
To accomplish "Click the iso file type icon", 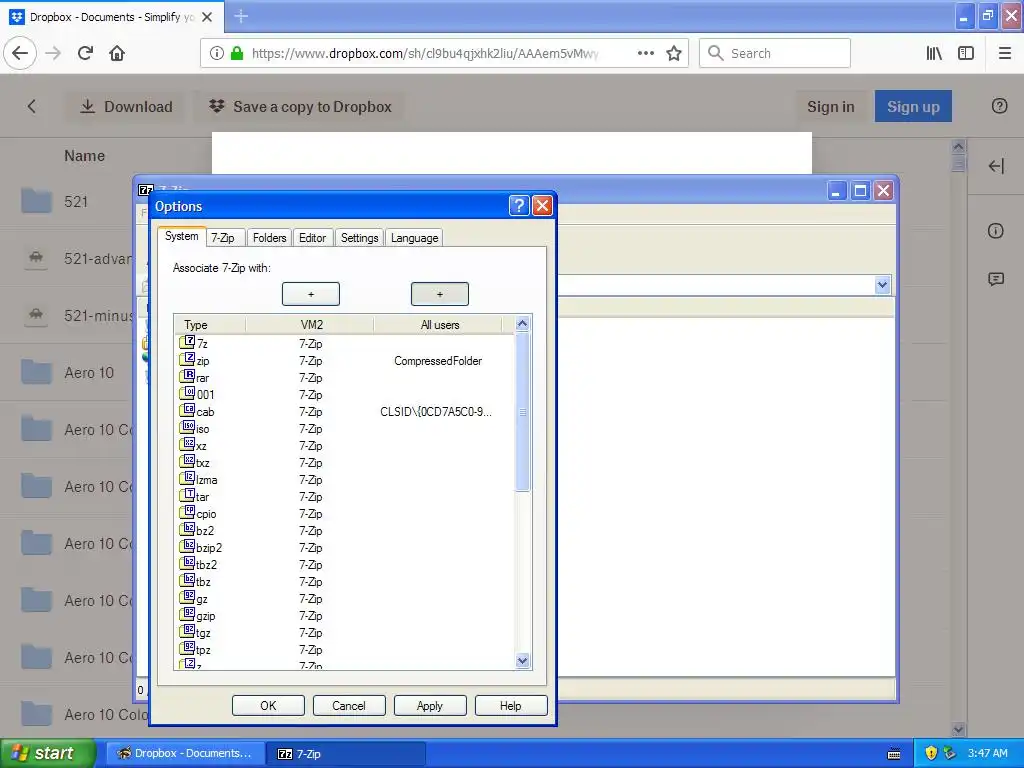I will 187,427.
